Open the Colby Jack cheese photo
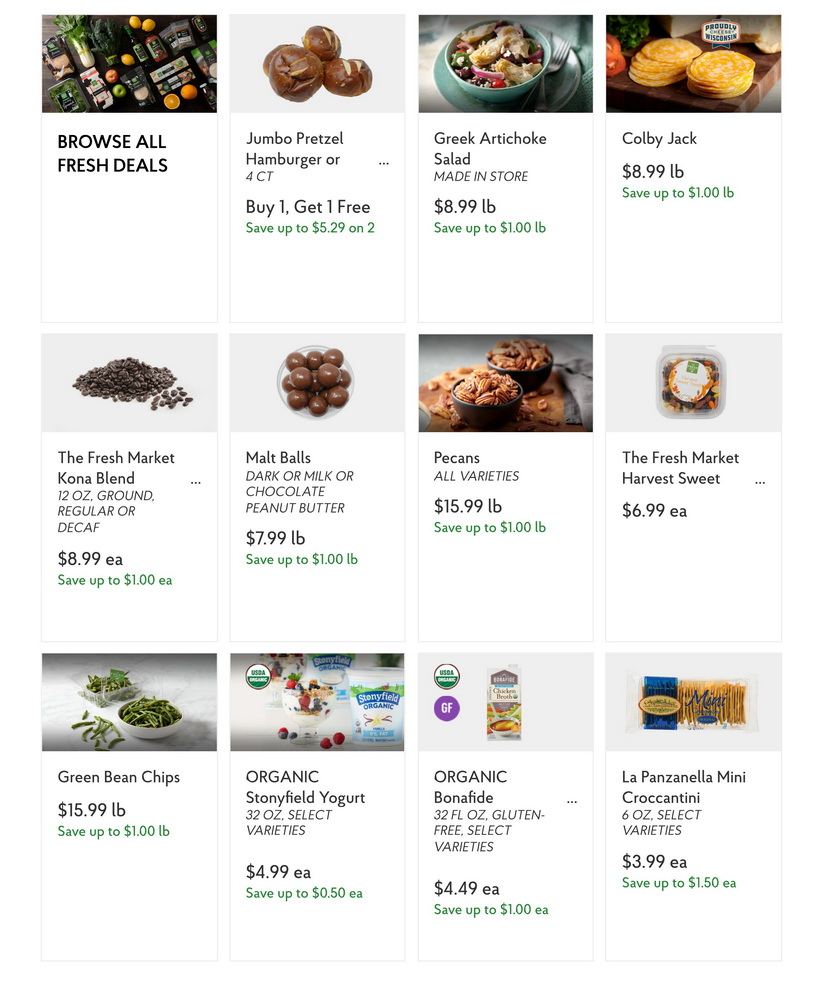821x1000 pixels. (x=693, y=64)
